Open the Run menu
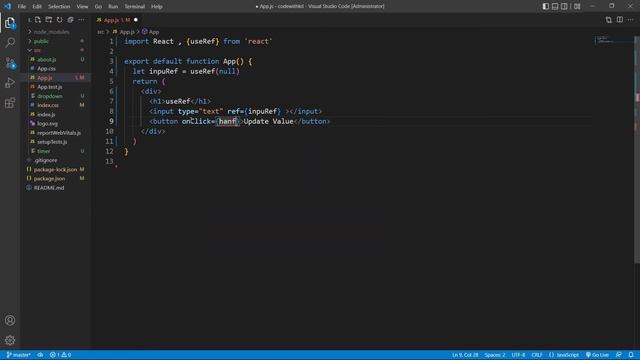 [x=113, y=7]
